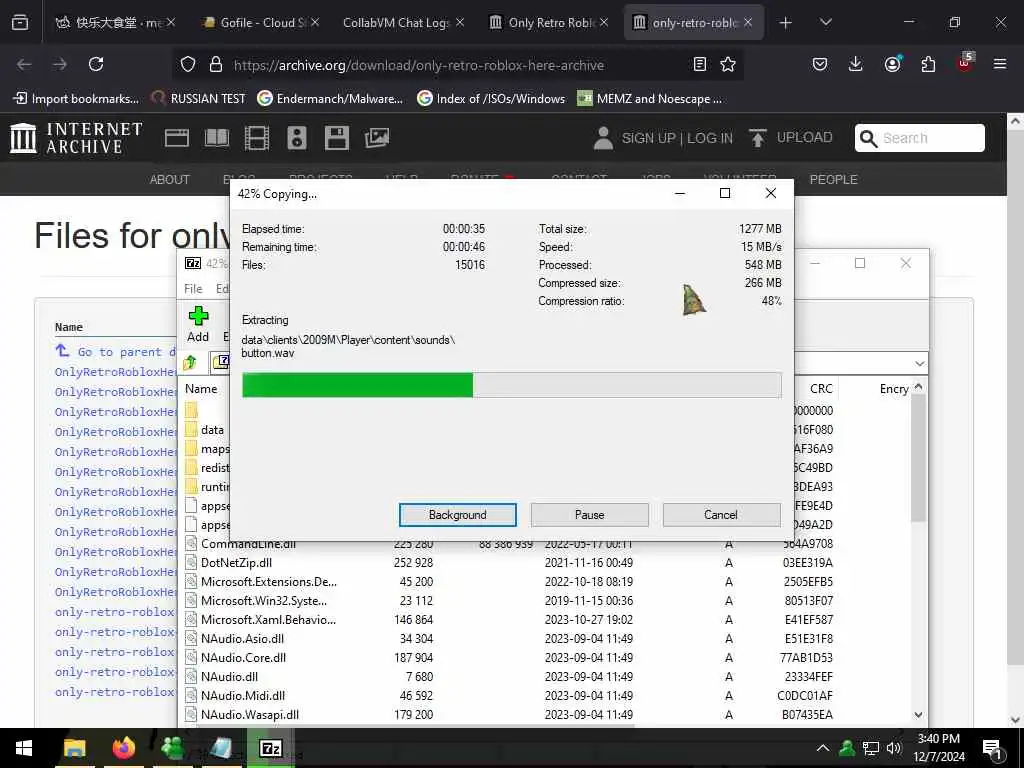This screenshot has width=1024, height=768.
Task: Click the UPLOAD link
Action: click(x=791, y=138)
